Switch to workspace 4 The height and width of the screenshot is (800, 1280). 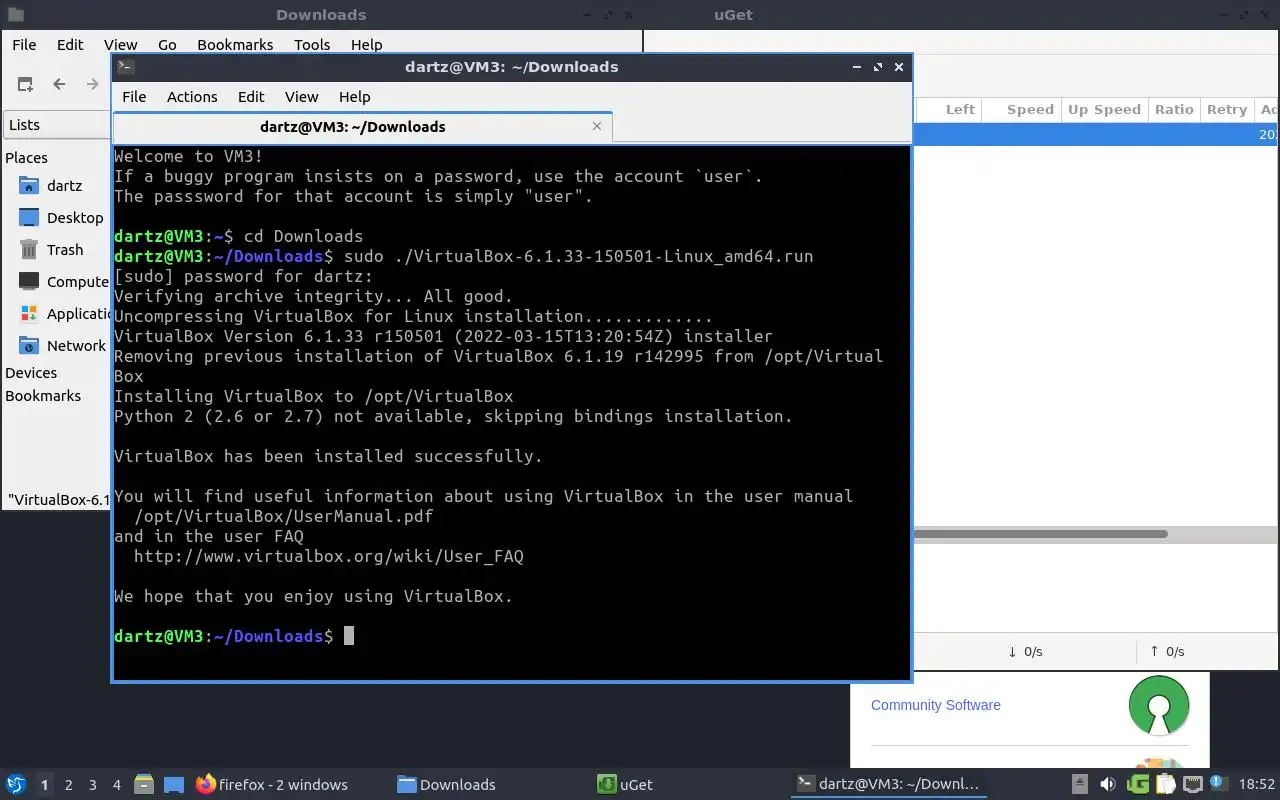pyautogui.click(x=117, y=785)
